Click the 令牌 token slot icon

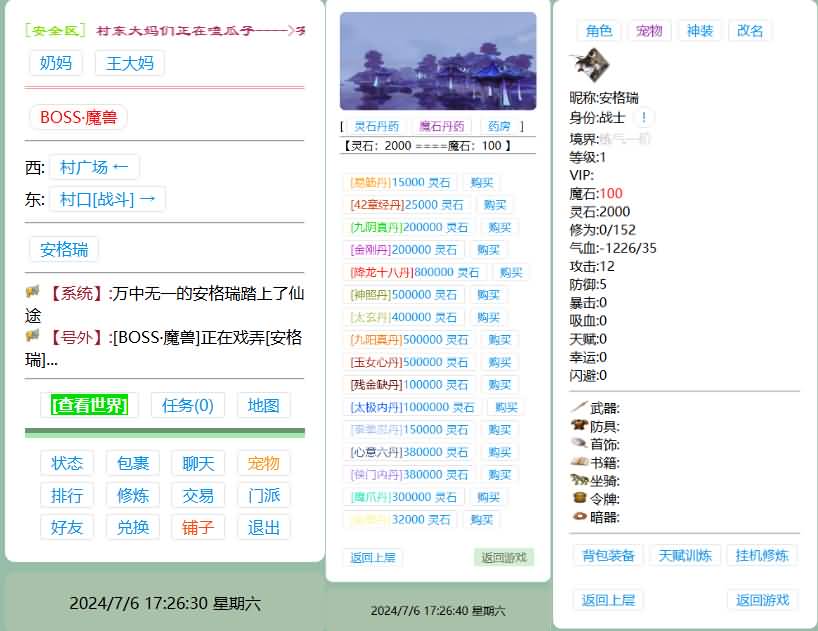click(x=579, y=498)
